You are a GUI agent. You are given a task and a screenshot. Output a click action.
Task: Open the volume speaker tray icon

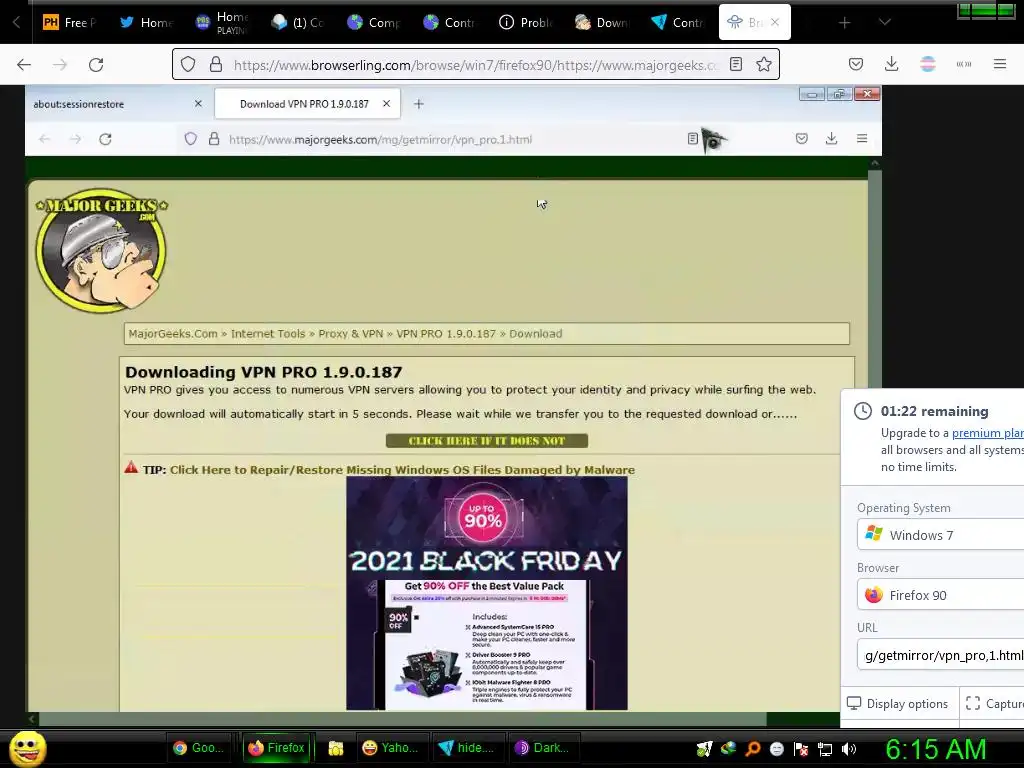pyautogui.click(x=849, y=749)
